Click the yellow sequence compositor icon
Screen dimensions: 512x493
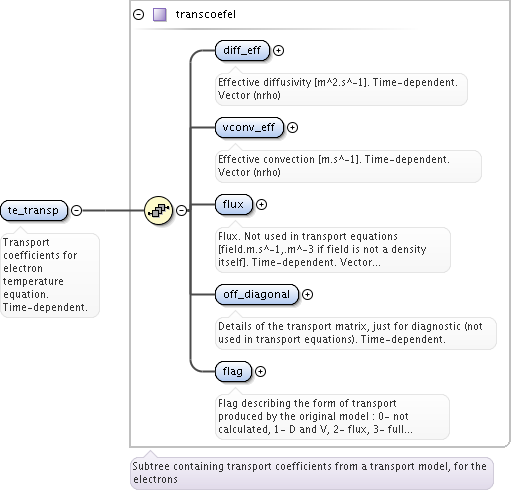point(159,210)
